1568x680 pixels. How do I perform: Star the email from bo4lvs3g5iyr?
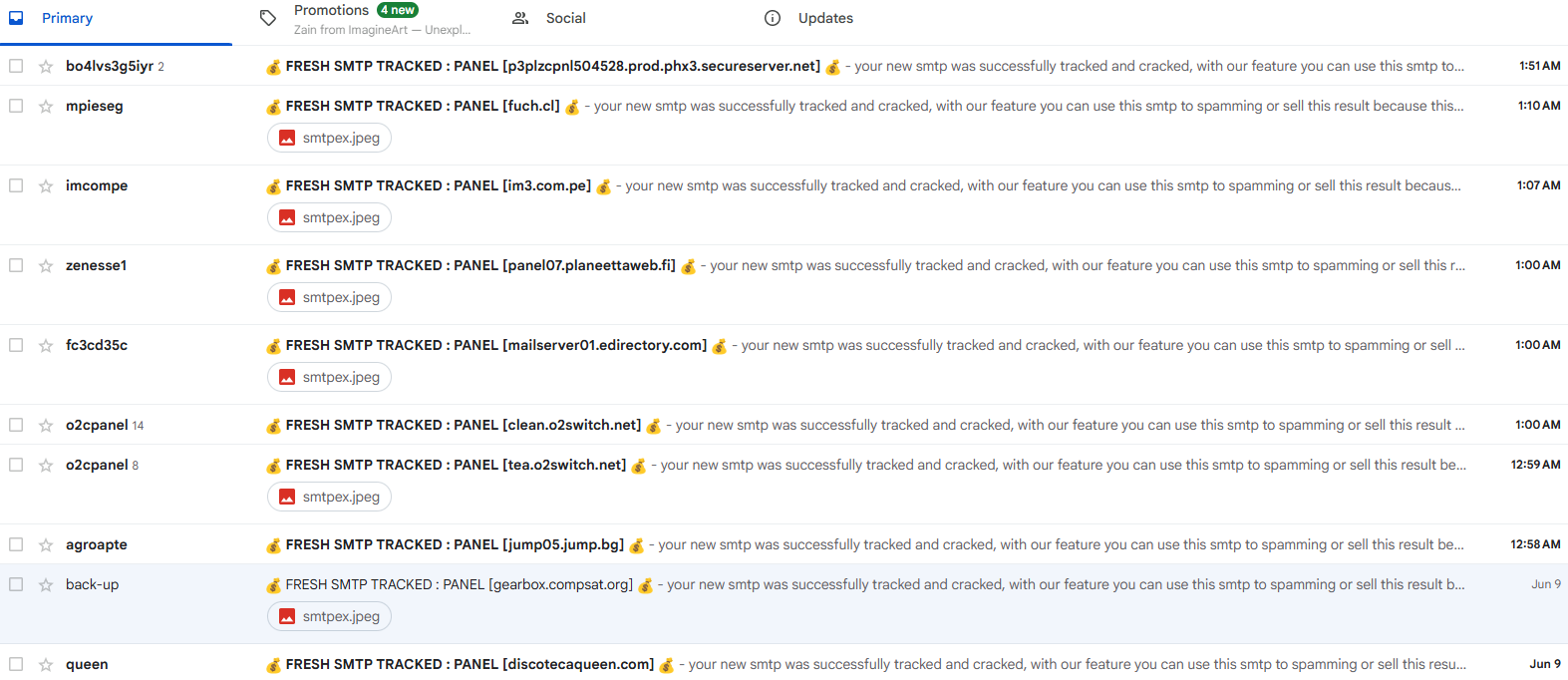coord(46,66)
